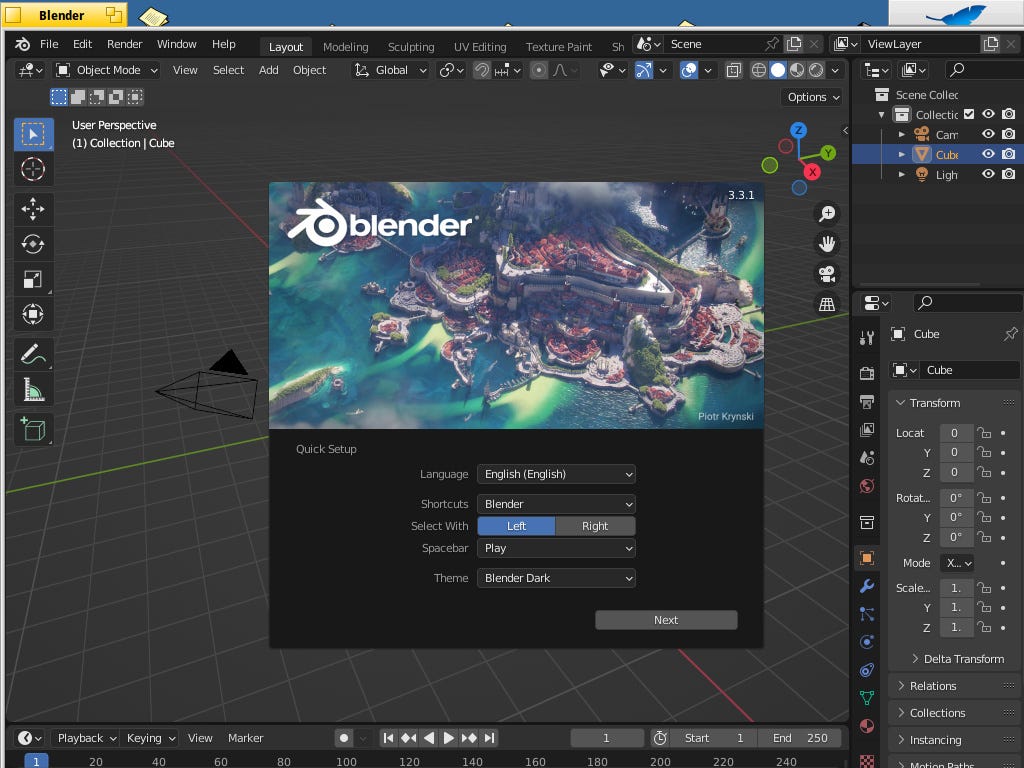
Task: Toggle proportional editing button
Action: [x=539, y=70]
